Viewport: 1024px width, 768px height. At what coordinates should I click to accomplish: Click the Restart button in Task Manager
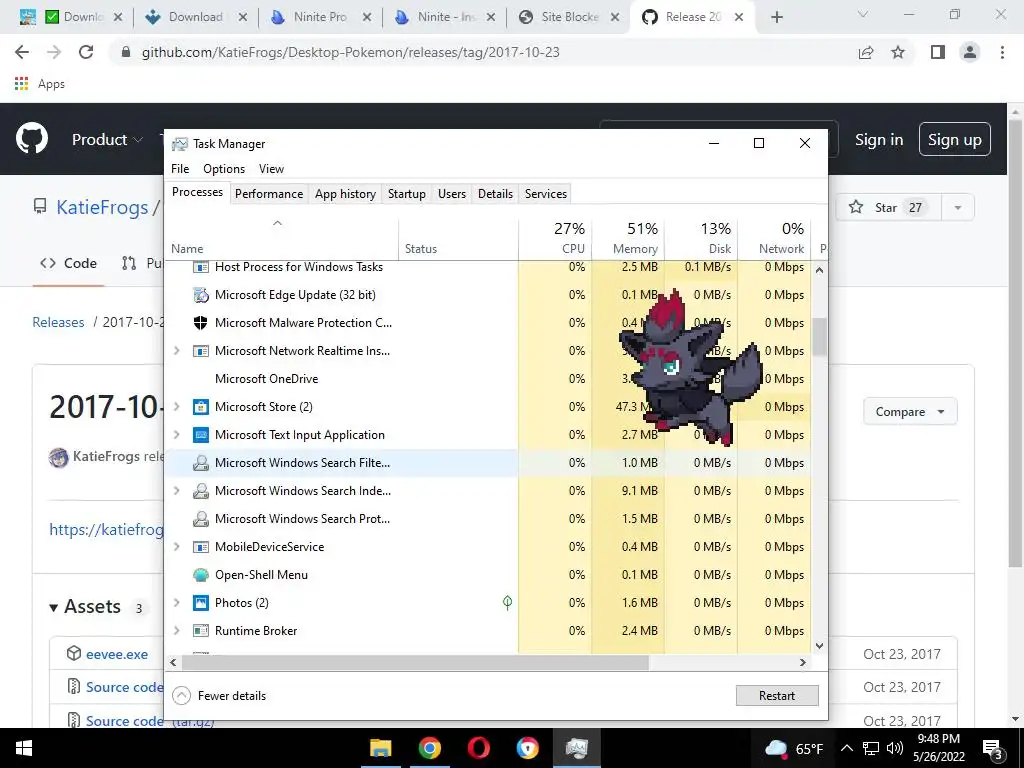coord(777,696)
